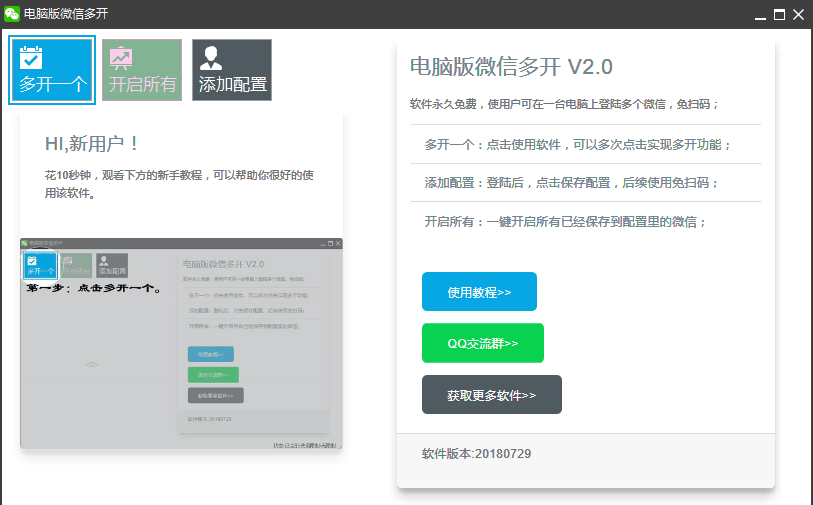The height and width of the screenshot is (505, 813).
Task: Open the QQ交流群>> green button
Action: 483,343
